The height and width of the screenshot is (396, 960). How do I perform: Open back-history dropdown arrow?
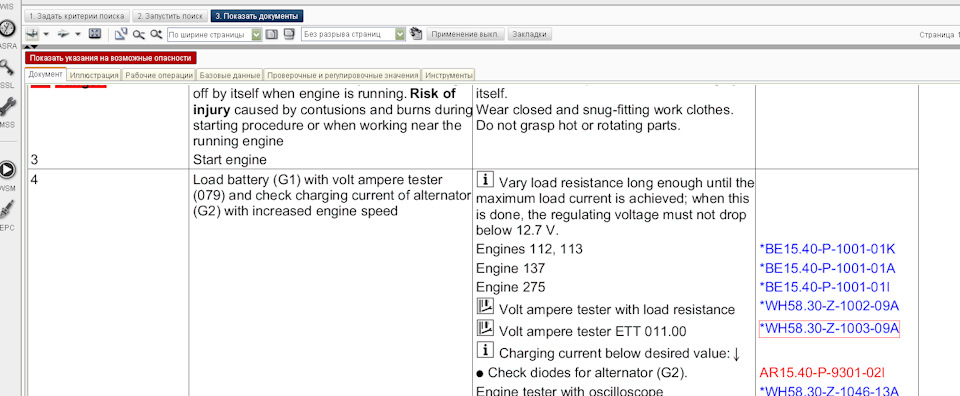pos(47,35)
